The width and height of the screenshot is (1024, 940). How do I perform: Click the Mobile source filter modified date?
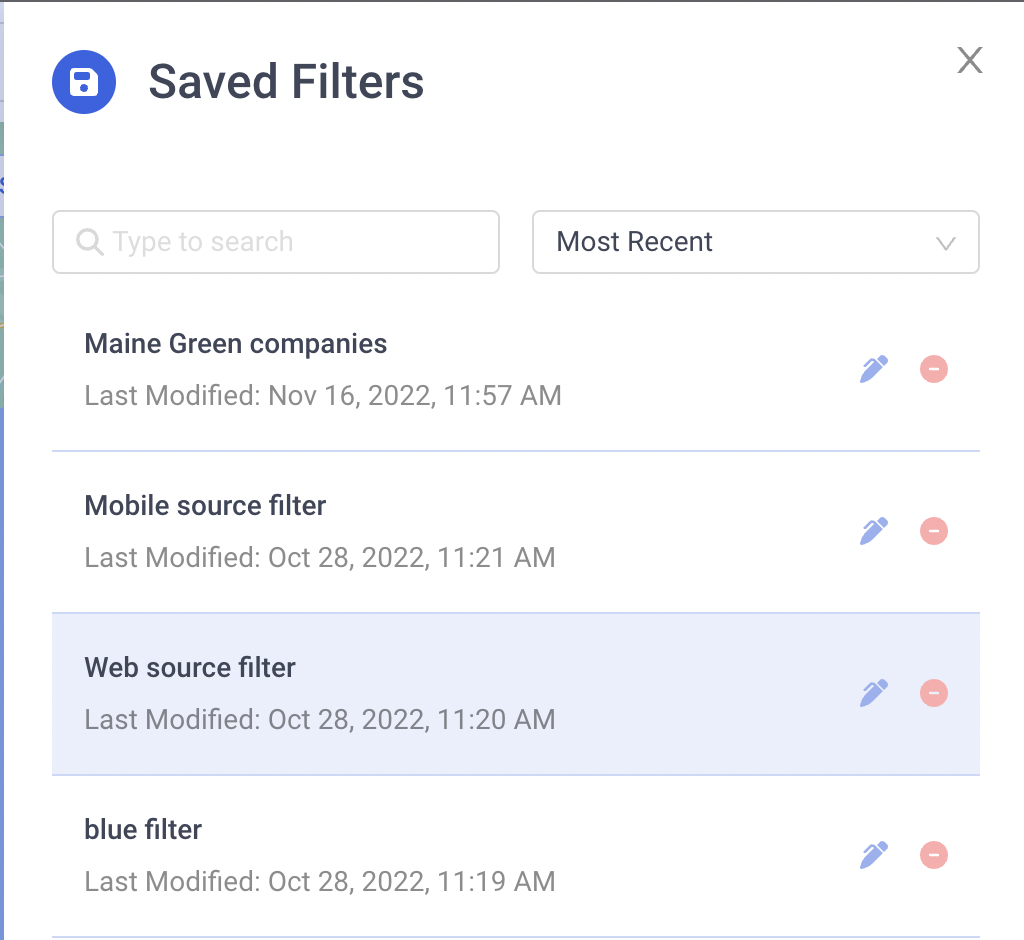[x=320, y=558]
